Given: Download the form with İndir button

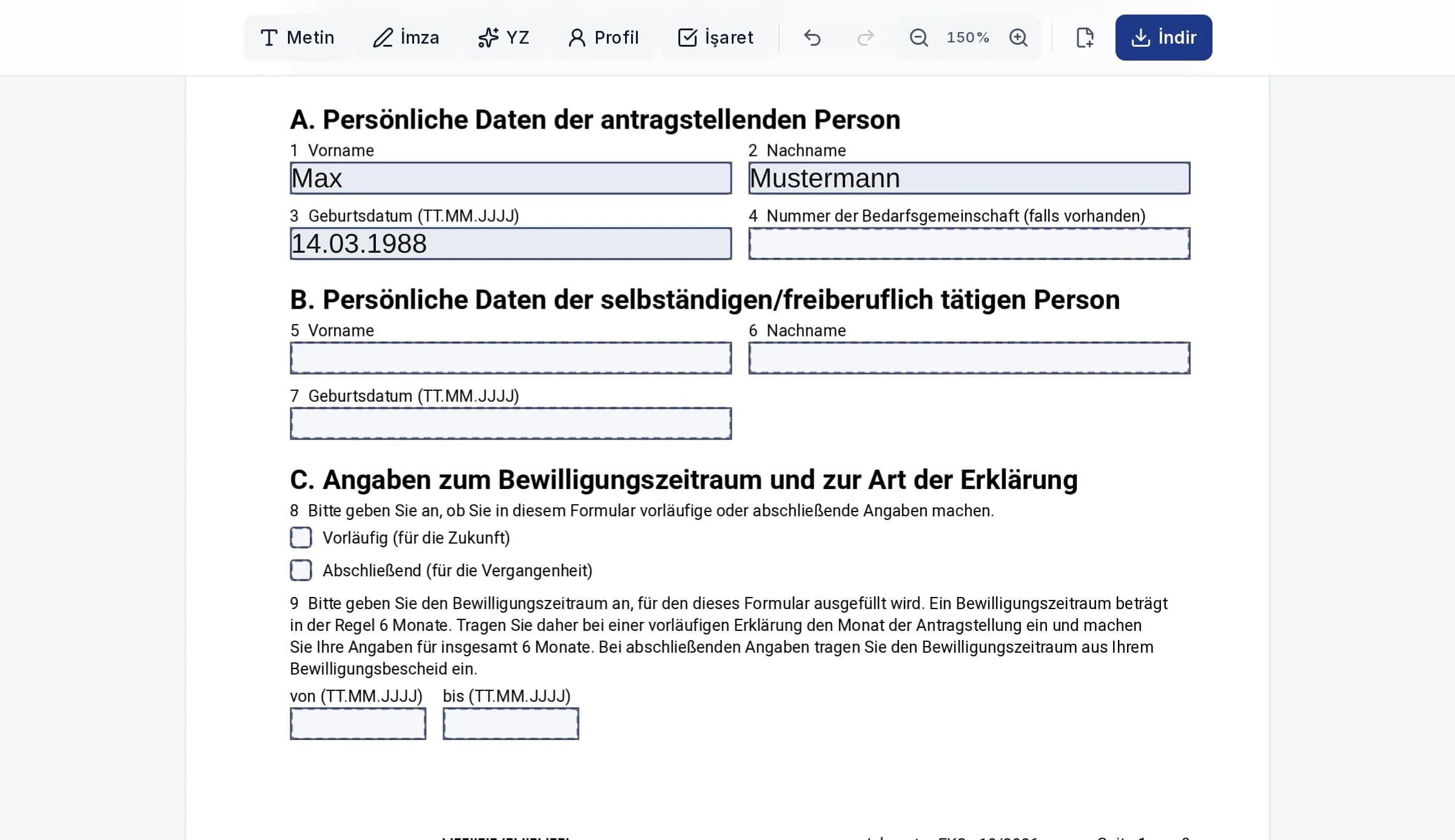Looking at the screenshot, I should 1163,38.
